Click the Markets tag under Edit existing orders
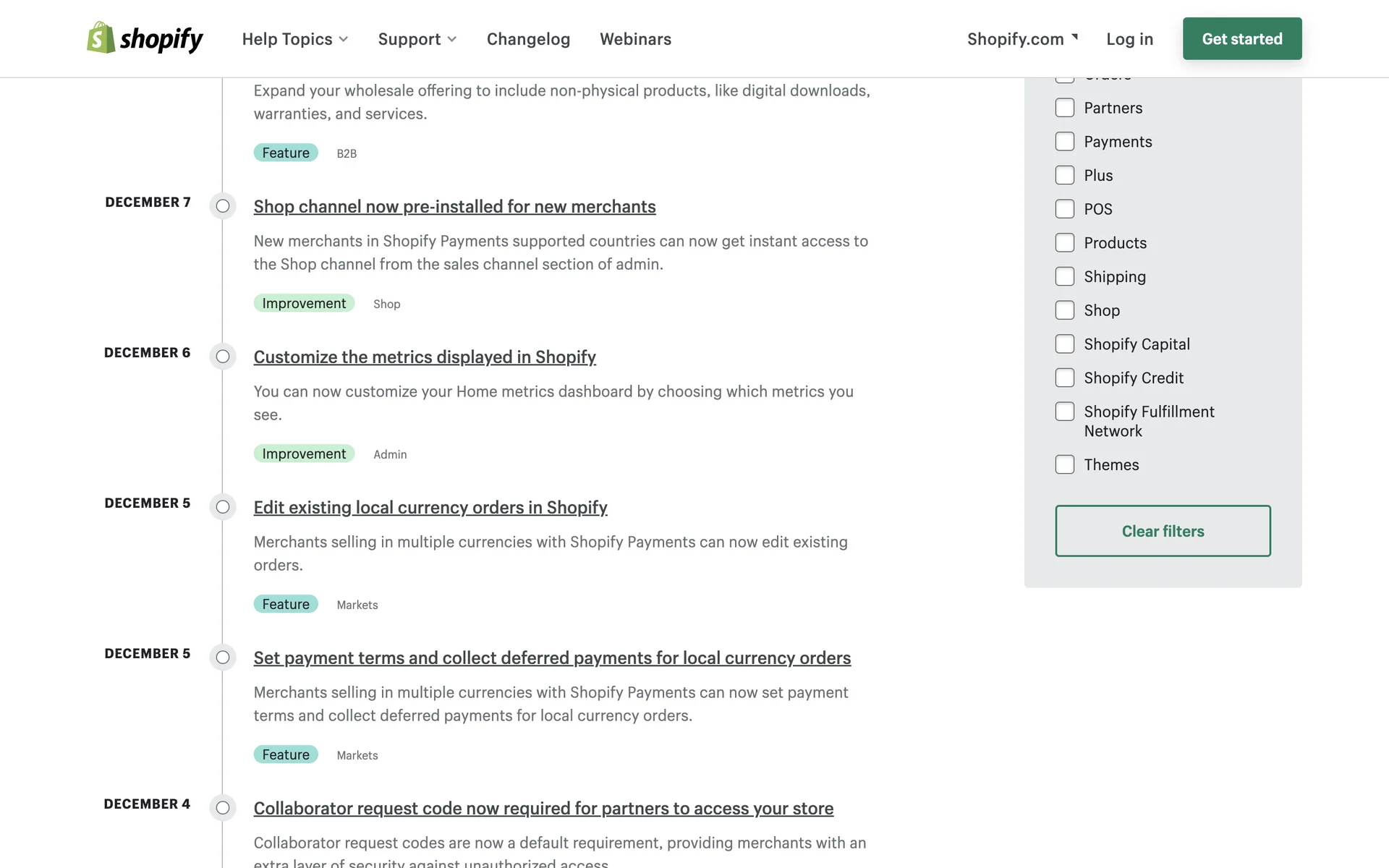Image resolution: width=1389 pixels, height=868 pixels. (357, 605)
